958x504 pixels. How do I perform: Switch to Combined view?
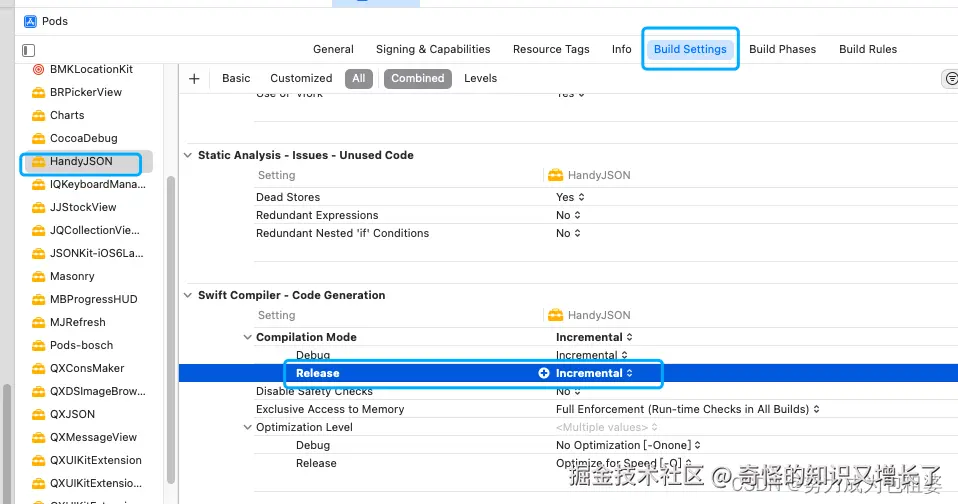[417, 78]
